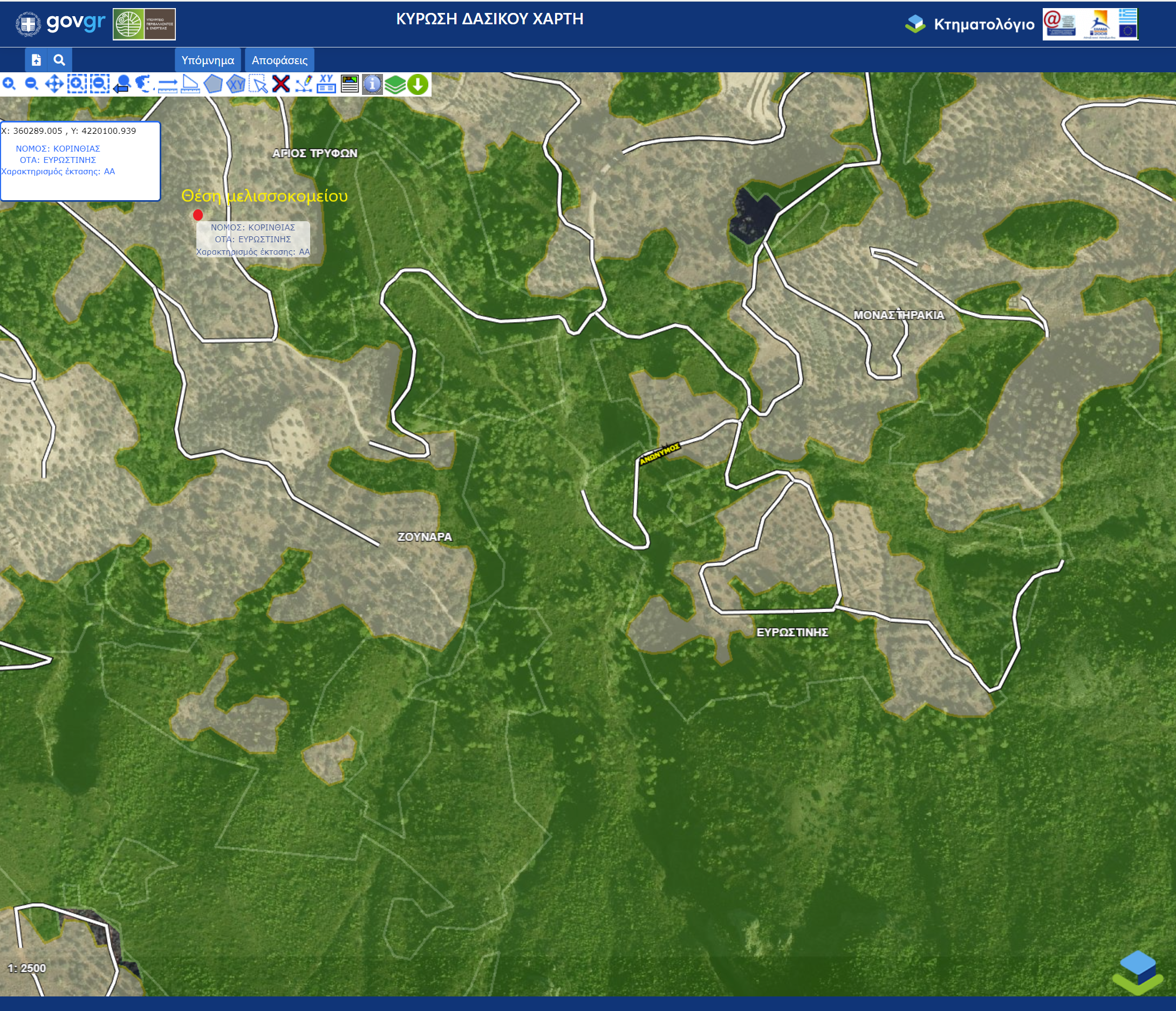Activate zoom-in by rectangle tool
The image size is (1176, 1011).
click(x=77, y=84)
